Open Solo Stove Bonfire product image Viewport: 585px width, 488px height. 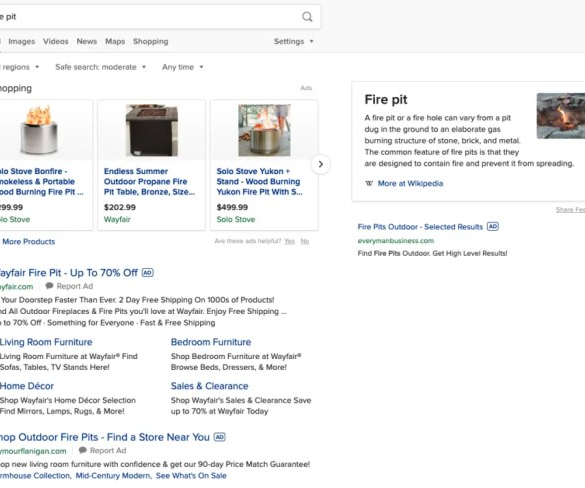pos(39,130)
